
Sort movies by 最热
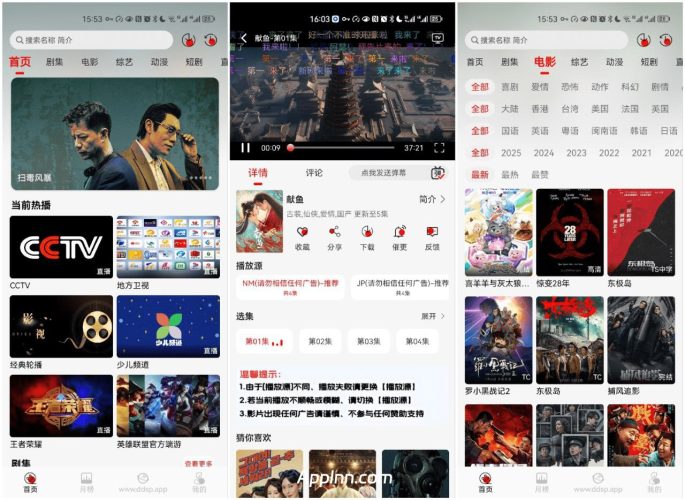click(509, 175)
